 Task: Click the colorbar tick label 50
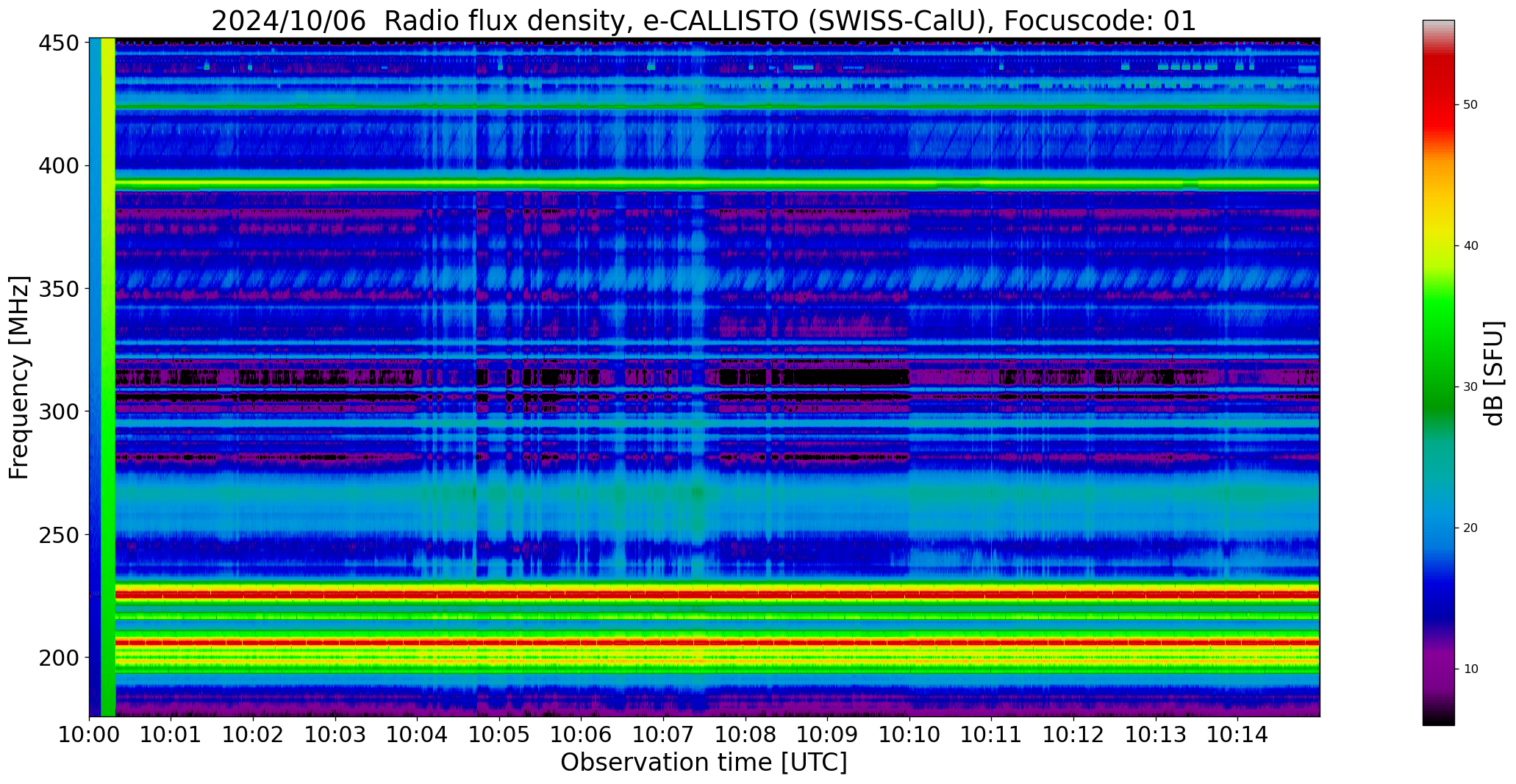coord(1470,105)
